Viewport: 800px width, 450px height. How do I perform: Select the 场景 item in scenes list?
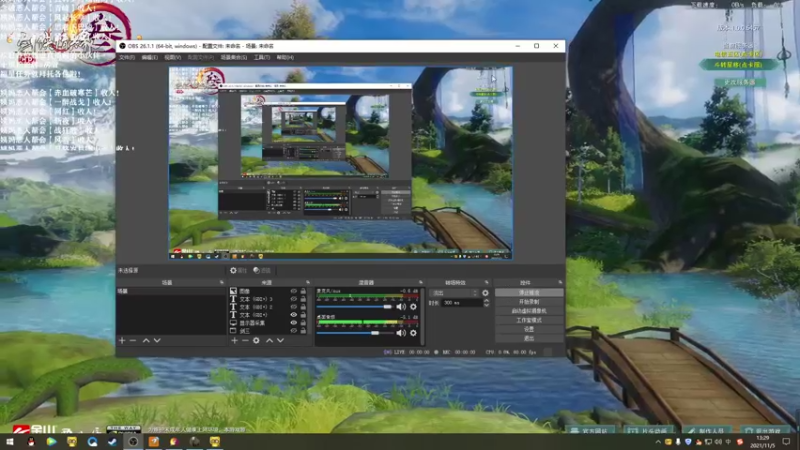tap(171, 291)
